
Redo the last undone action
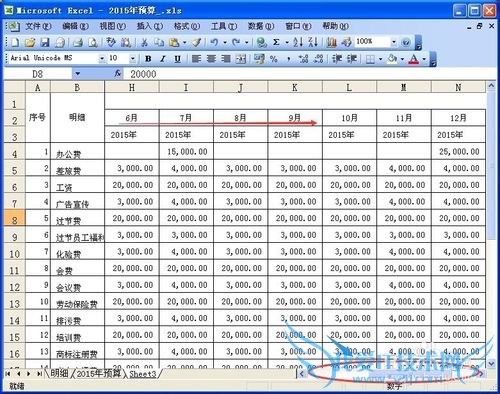236,42
